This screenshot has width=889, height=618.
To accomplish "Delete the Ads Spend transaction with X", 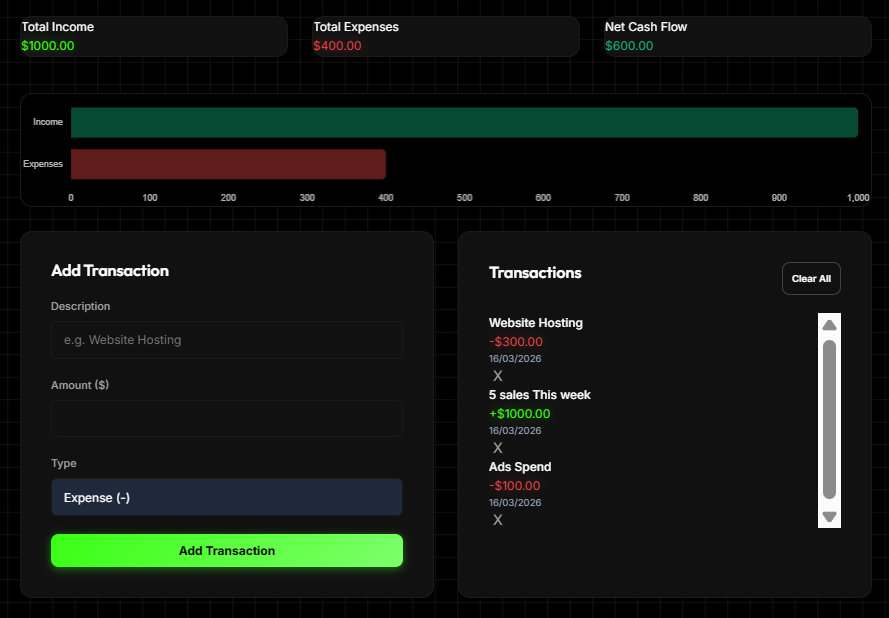I will tap(498, 520).
